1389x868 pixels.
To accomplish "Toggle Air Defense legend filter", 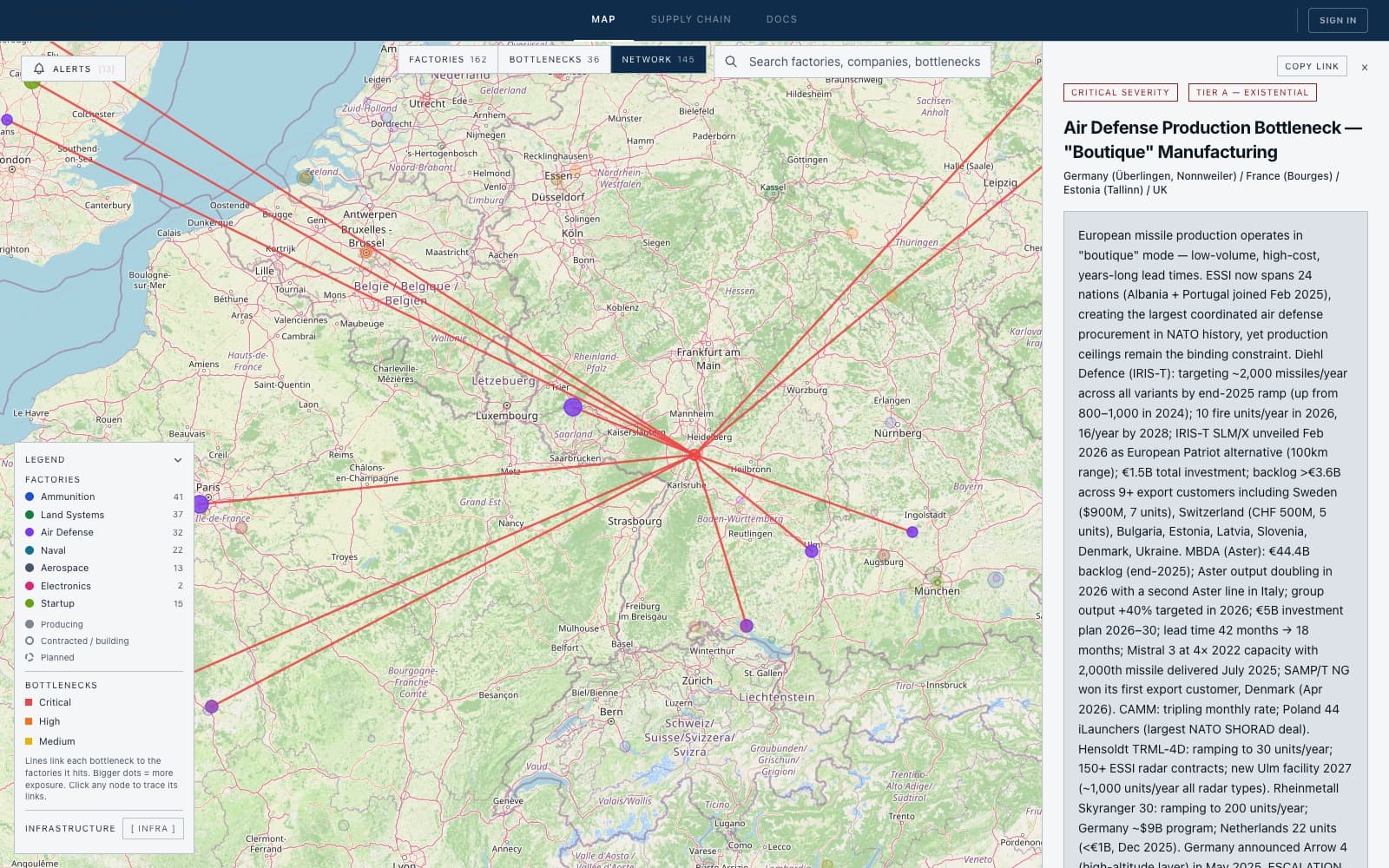I will point(104,532).
